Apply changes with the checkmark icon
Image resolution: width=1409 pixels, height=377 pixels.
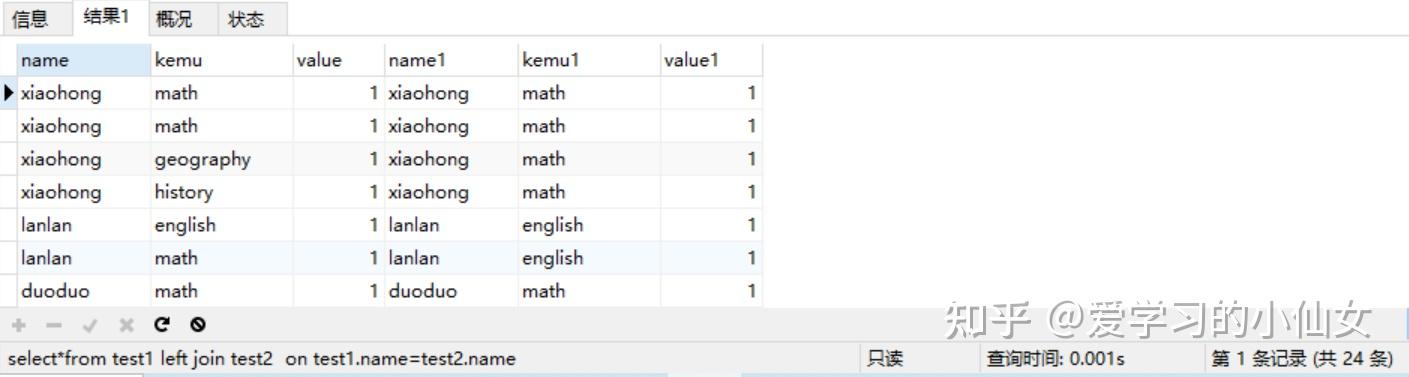click(90, 325)
